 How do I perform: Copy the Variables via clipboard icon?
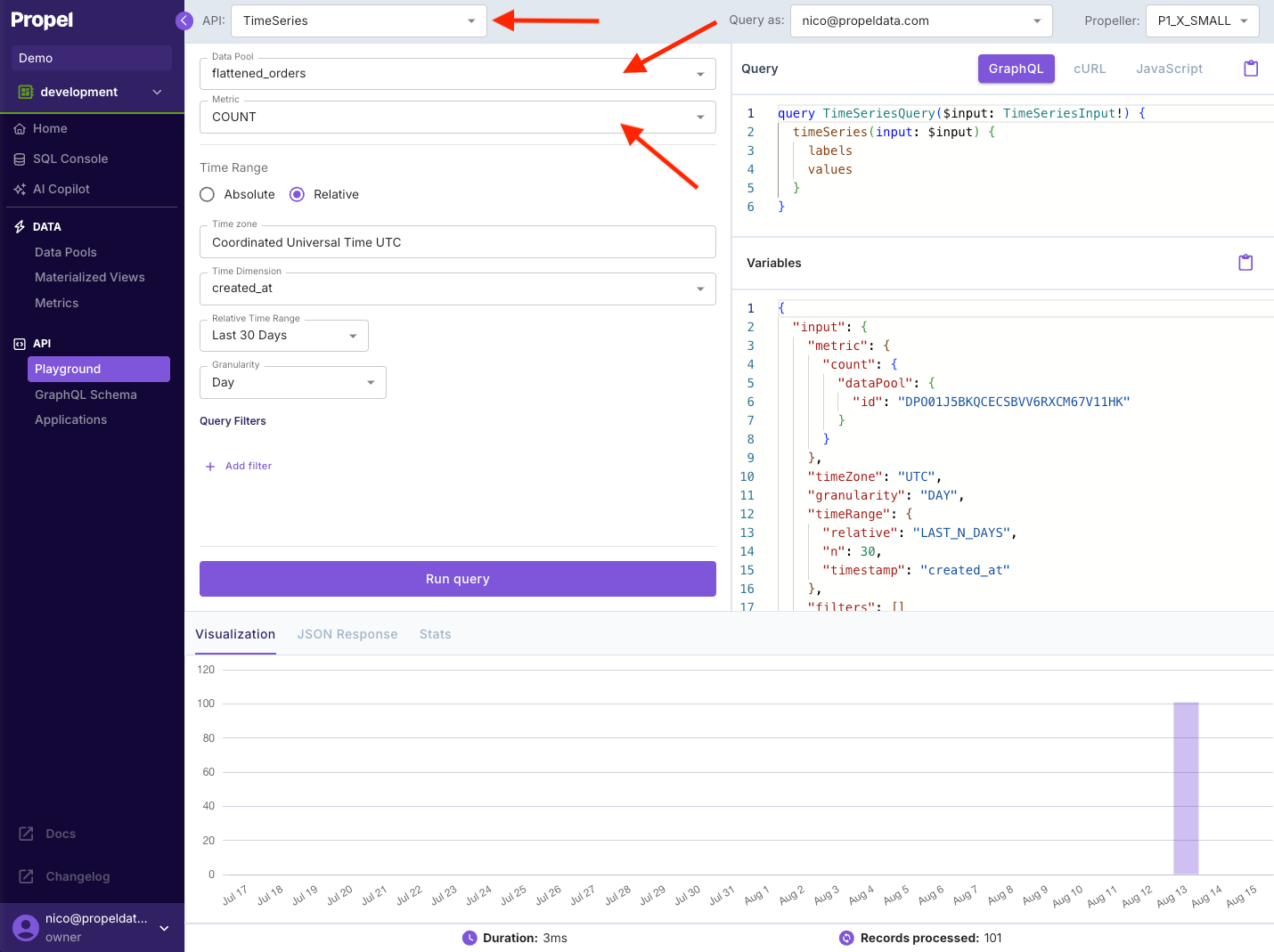(x=1245, y=263)
